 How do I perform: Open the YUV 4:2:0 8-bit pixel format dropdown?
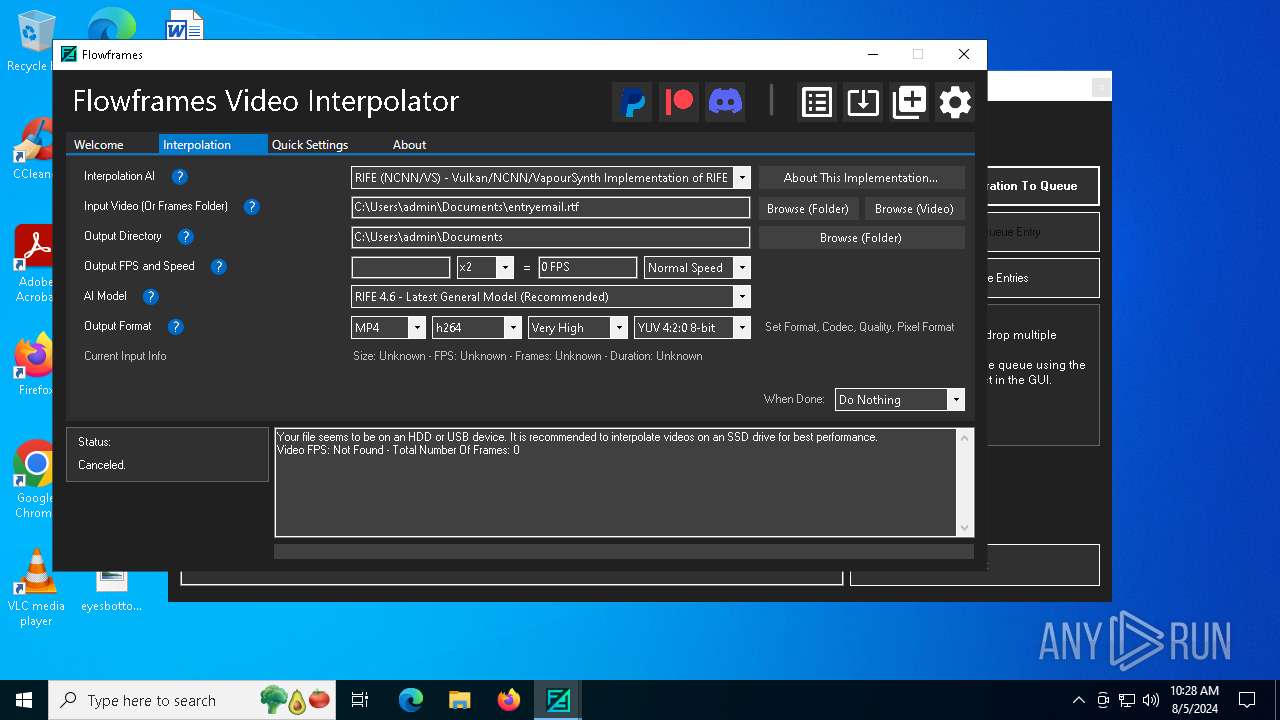point(742,328)
